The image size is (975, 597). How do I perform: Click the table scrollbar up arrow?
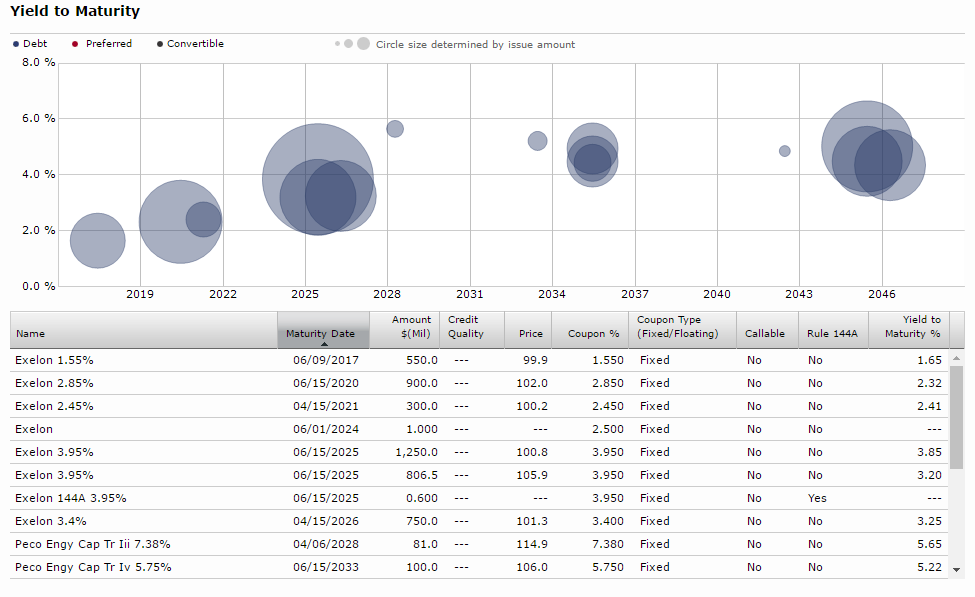click(x=956, y=358)
